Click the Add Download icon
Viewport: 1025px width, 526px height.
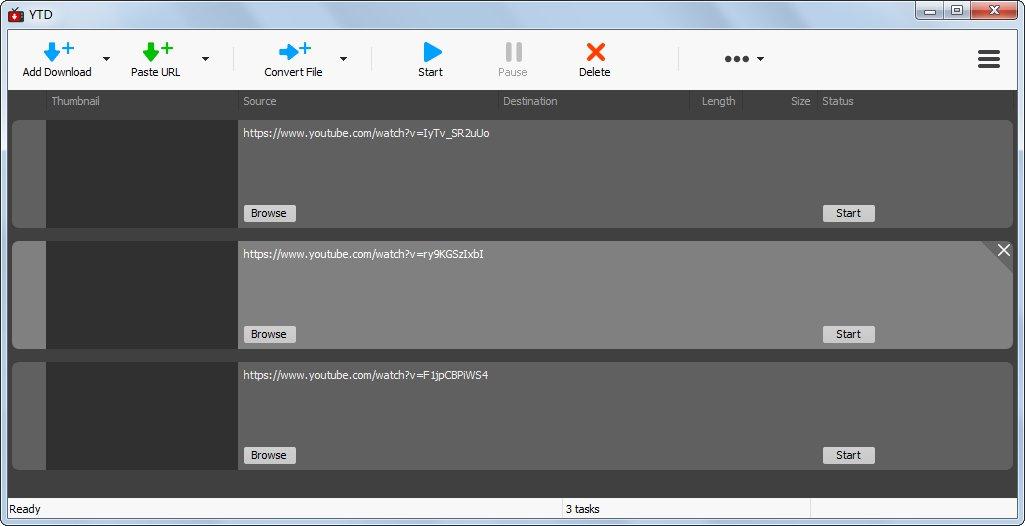[x=58, y=51]
